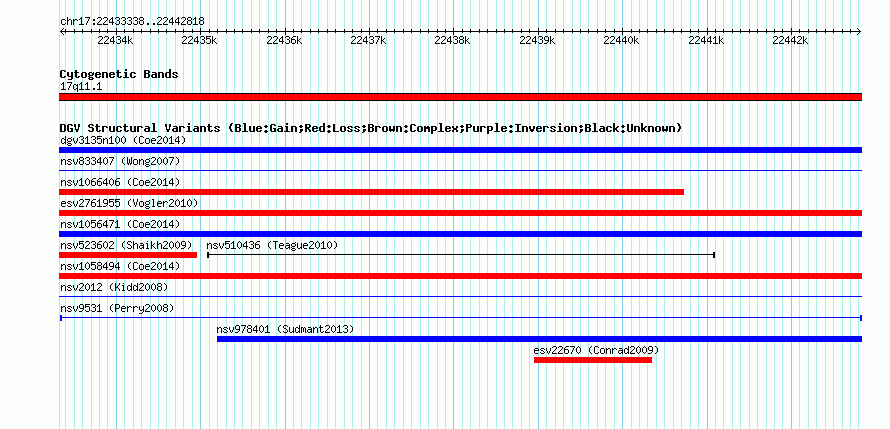Open variant nsv978401 (Sudmant2013) label

285,329
